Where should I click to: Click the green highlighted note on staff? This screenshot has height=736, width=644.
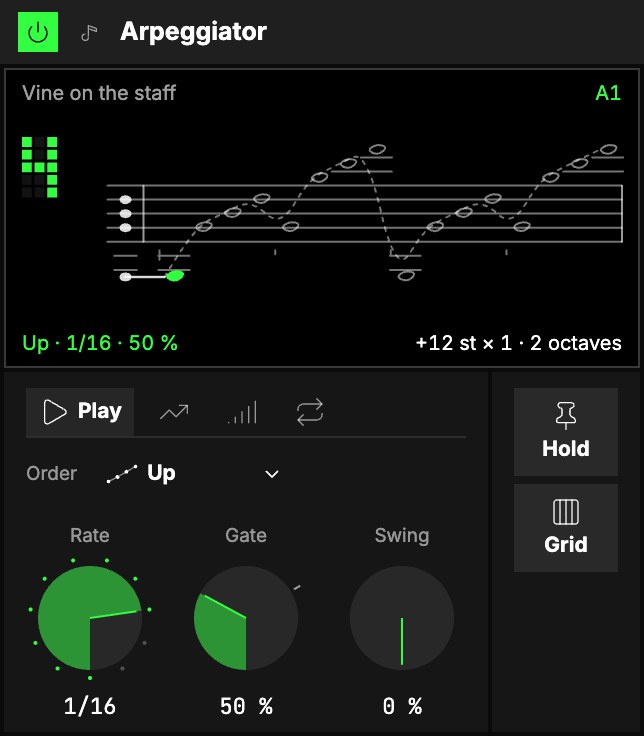pos(175,276)
